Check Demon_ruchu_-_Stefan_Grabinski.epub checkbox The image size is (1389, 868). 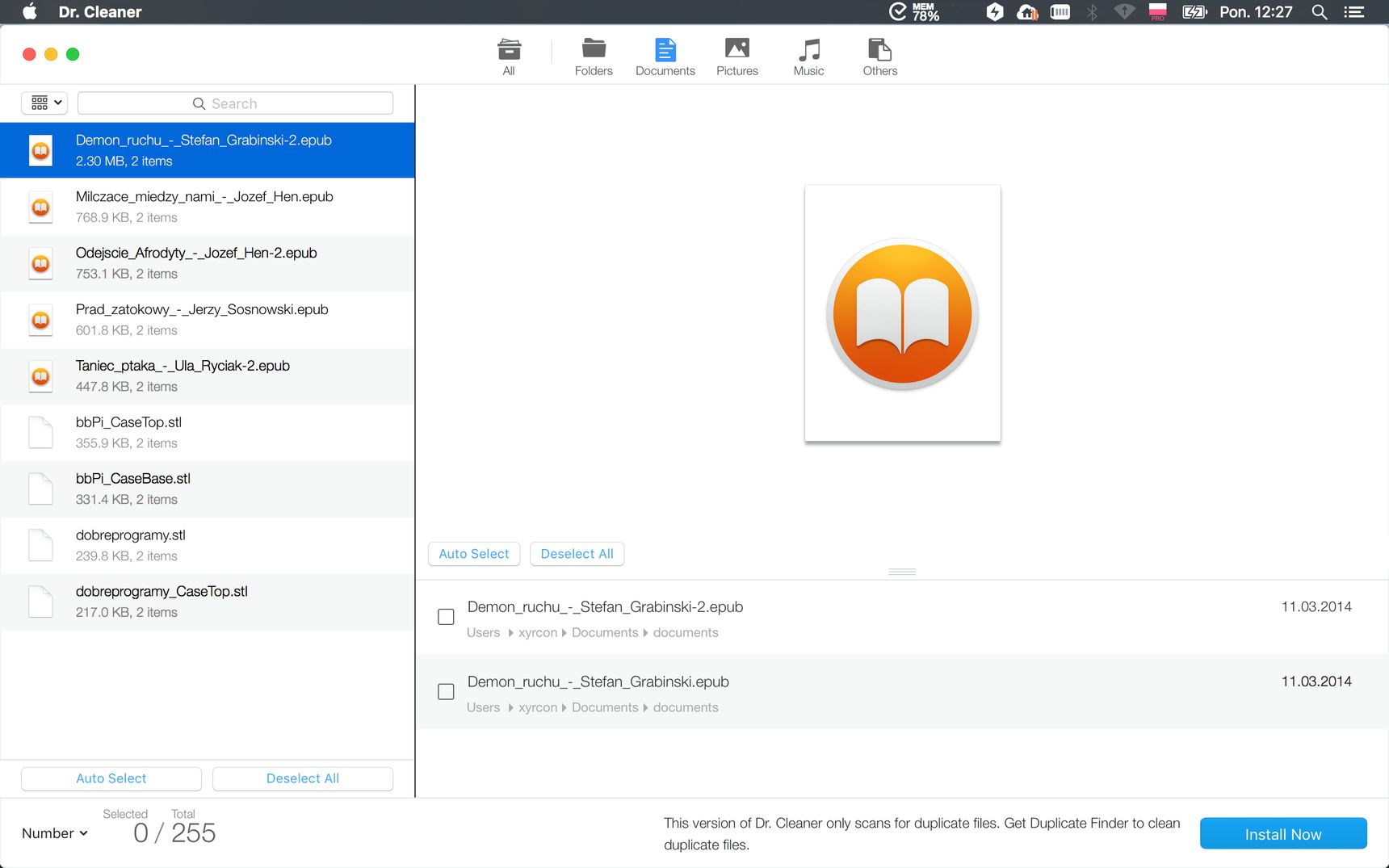coord(446,692)
